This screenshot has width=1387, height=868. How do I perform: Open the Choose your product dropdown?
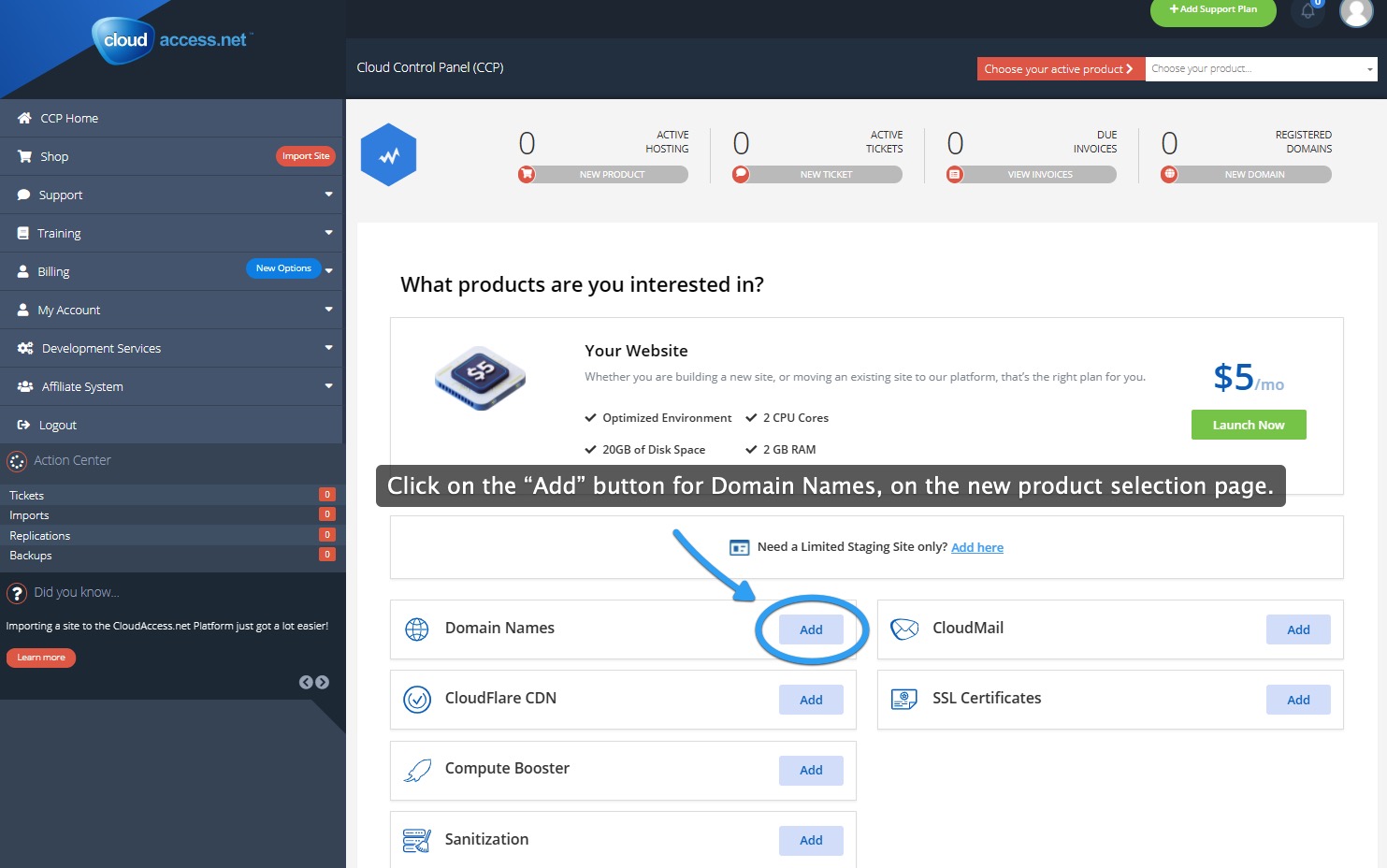[1261, 69]
